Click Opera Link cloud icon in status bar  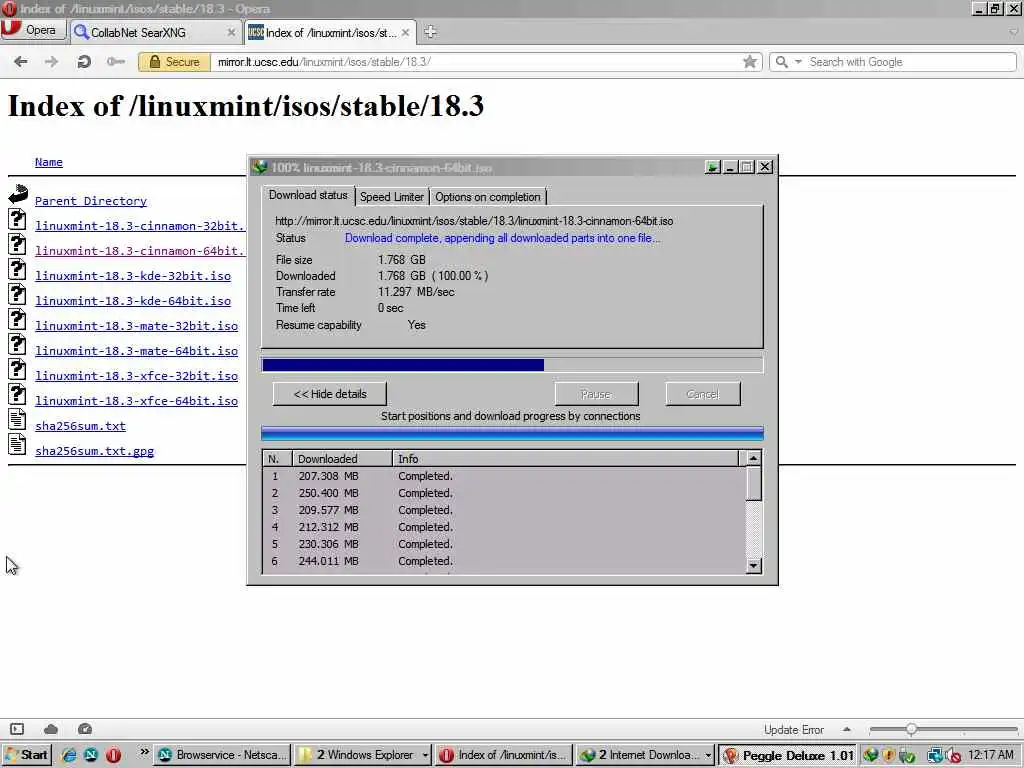[51, 729]
